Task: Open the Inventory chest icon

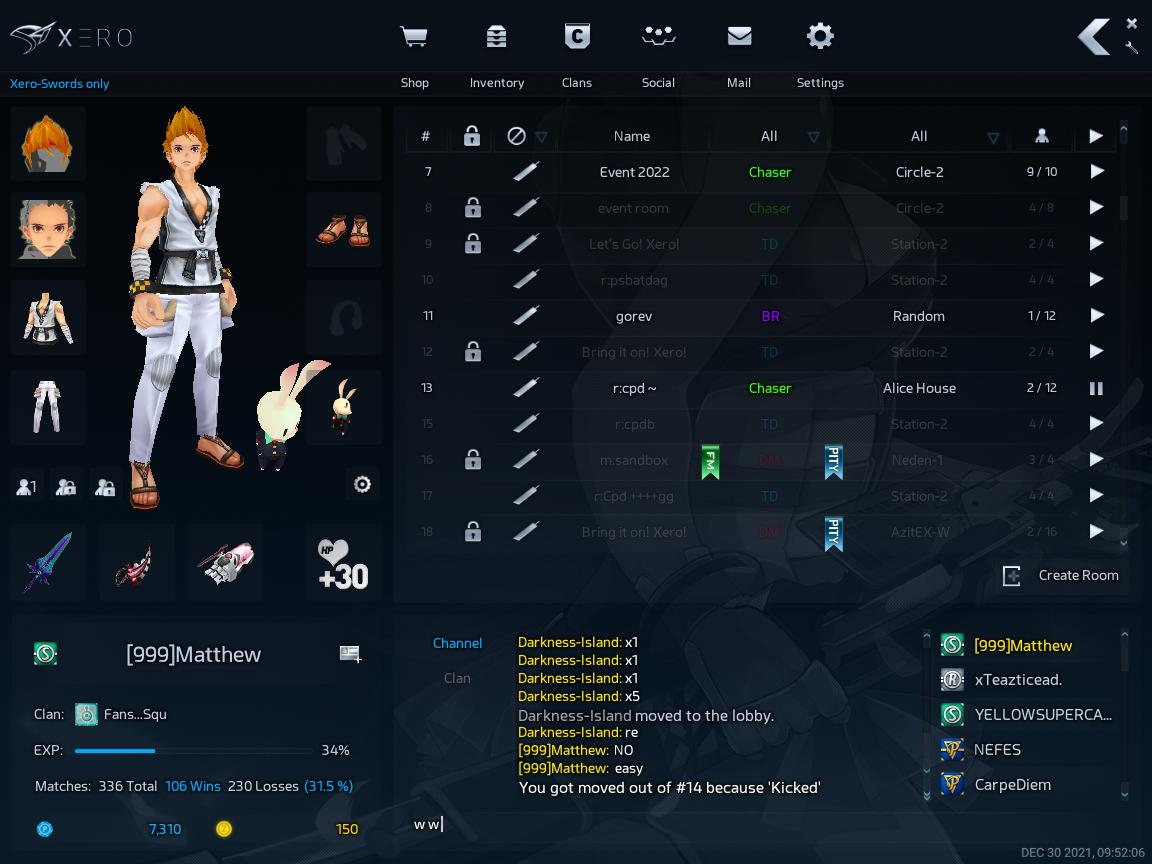Action: click(496, 38)
